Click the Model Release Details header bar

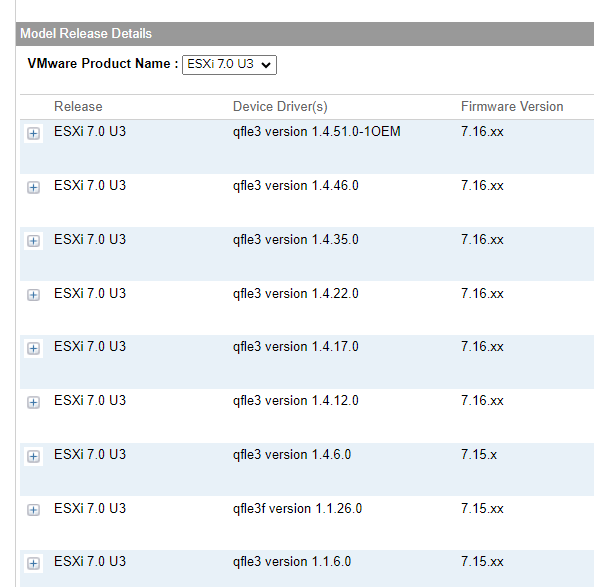click(x=305, y=34)
